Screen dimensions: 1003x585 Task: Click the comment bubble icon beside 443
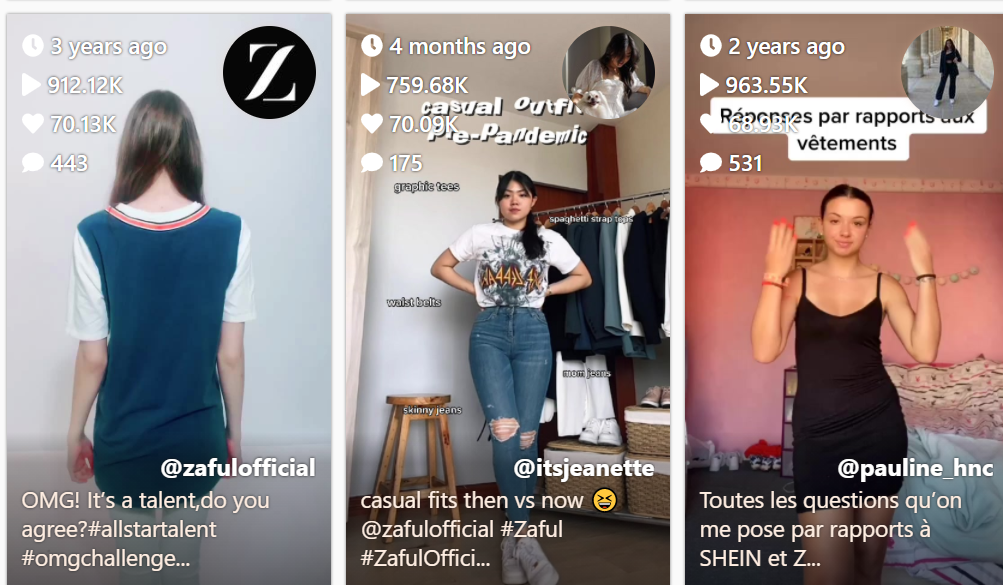coord(33,162)
